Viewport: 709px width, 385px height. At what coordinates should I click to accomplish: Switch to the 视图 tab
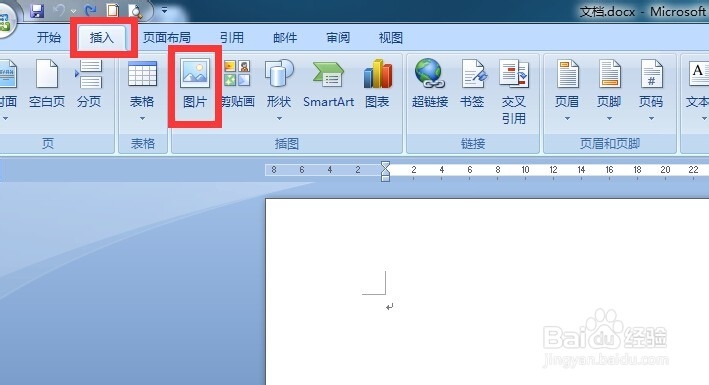tap(391, 38)
